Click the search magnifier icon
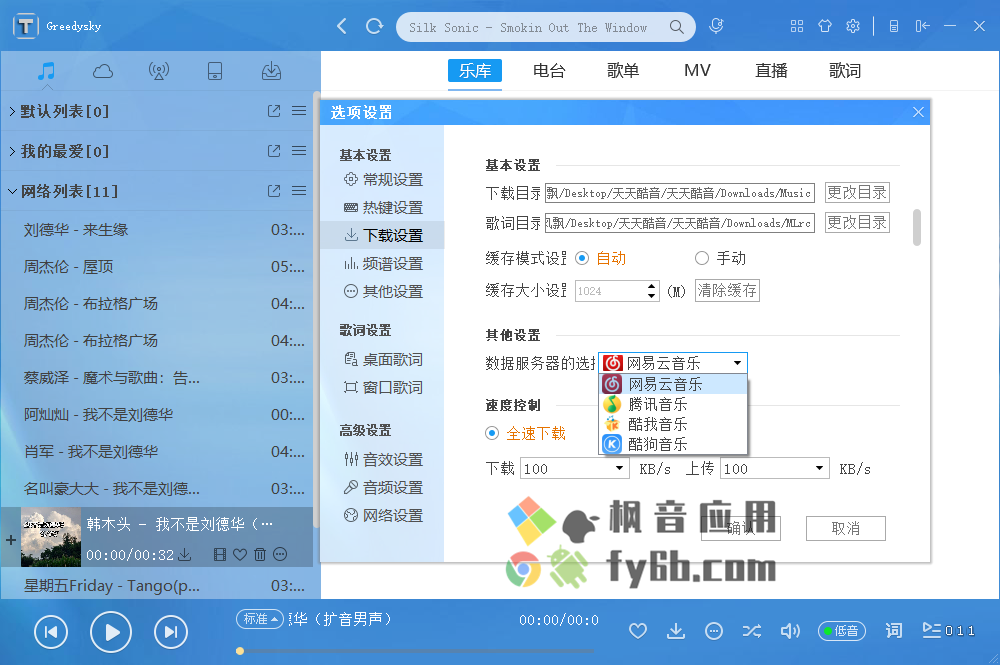This screenshot has width=1000, height=665. click(x=677, y=27)
